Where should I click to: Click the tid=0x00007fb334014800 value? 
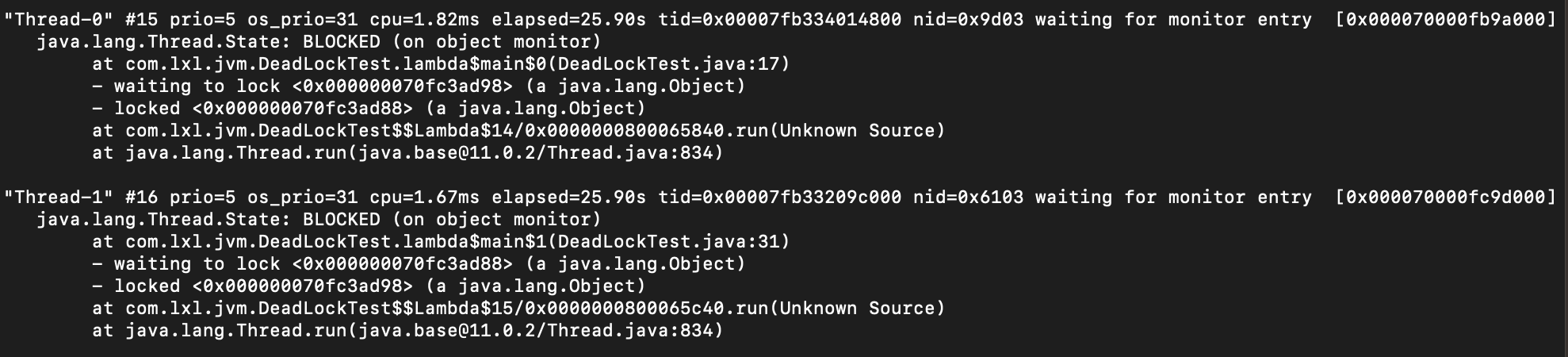click(x=779, y=19)
